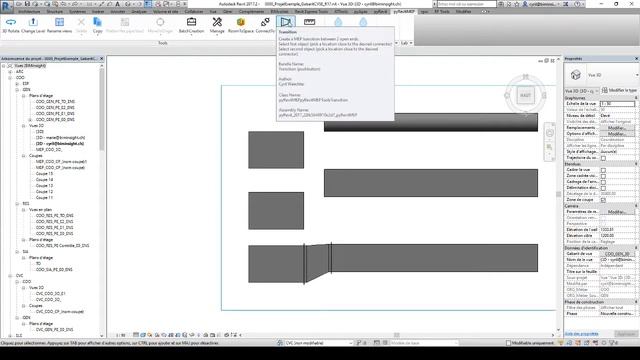Image resolution: width=640 pixels, height=360 pixels.
Task: Click Modifier button for Remplacements visibilité
Action: click(617, 128)
